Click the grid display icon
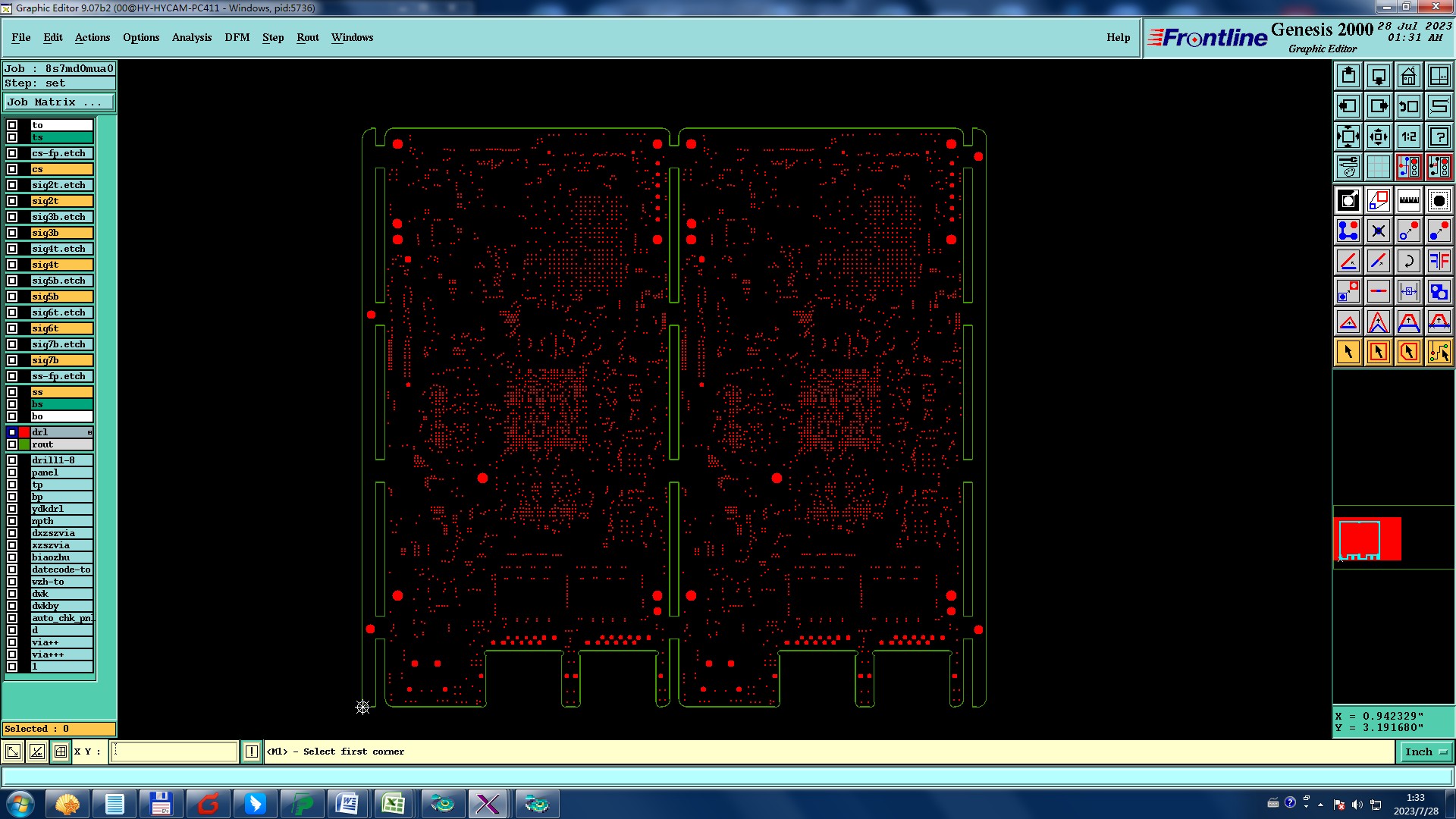The width and height of the screenshot is (1456, 819). click(1378, 167)
